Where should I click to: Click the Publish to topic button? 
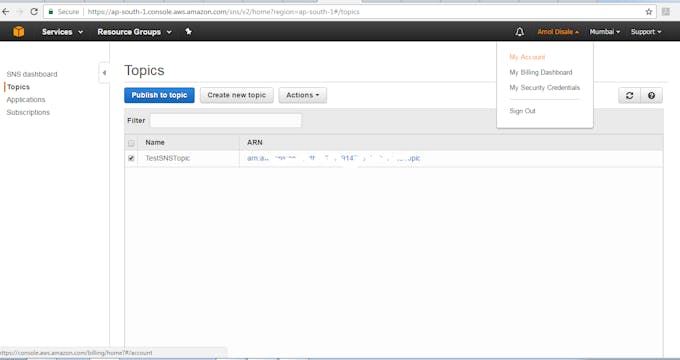tap(159, 95)
